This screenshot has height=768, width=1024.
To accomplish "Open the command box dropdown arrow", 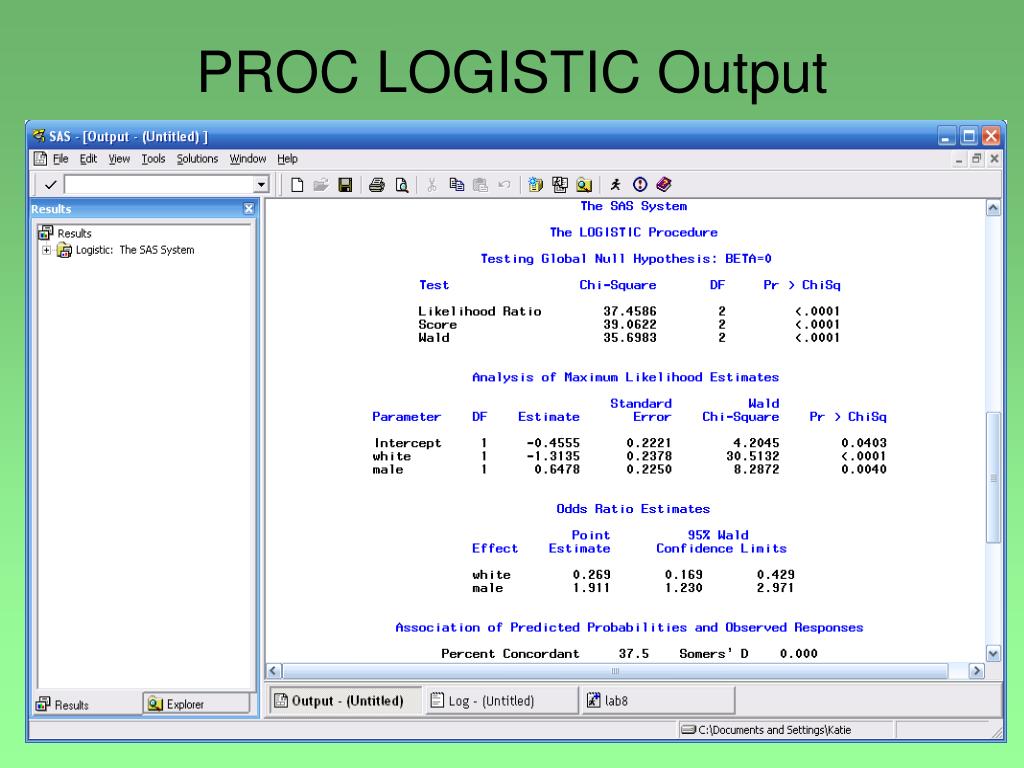I will pos(262,184).
